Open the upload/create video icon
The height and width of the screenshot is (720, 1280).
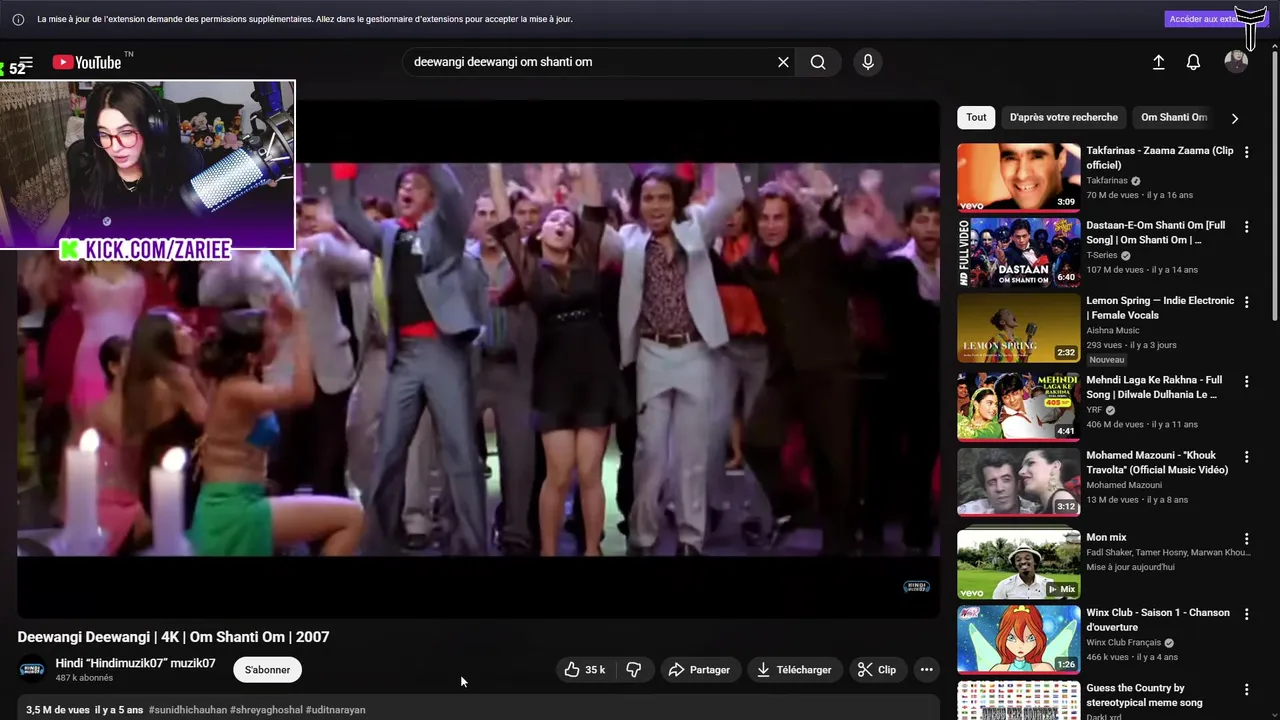(1158, 62)
